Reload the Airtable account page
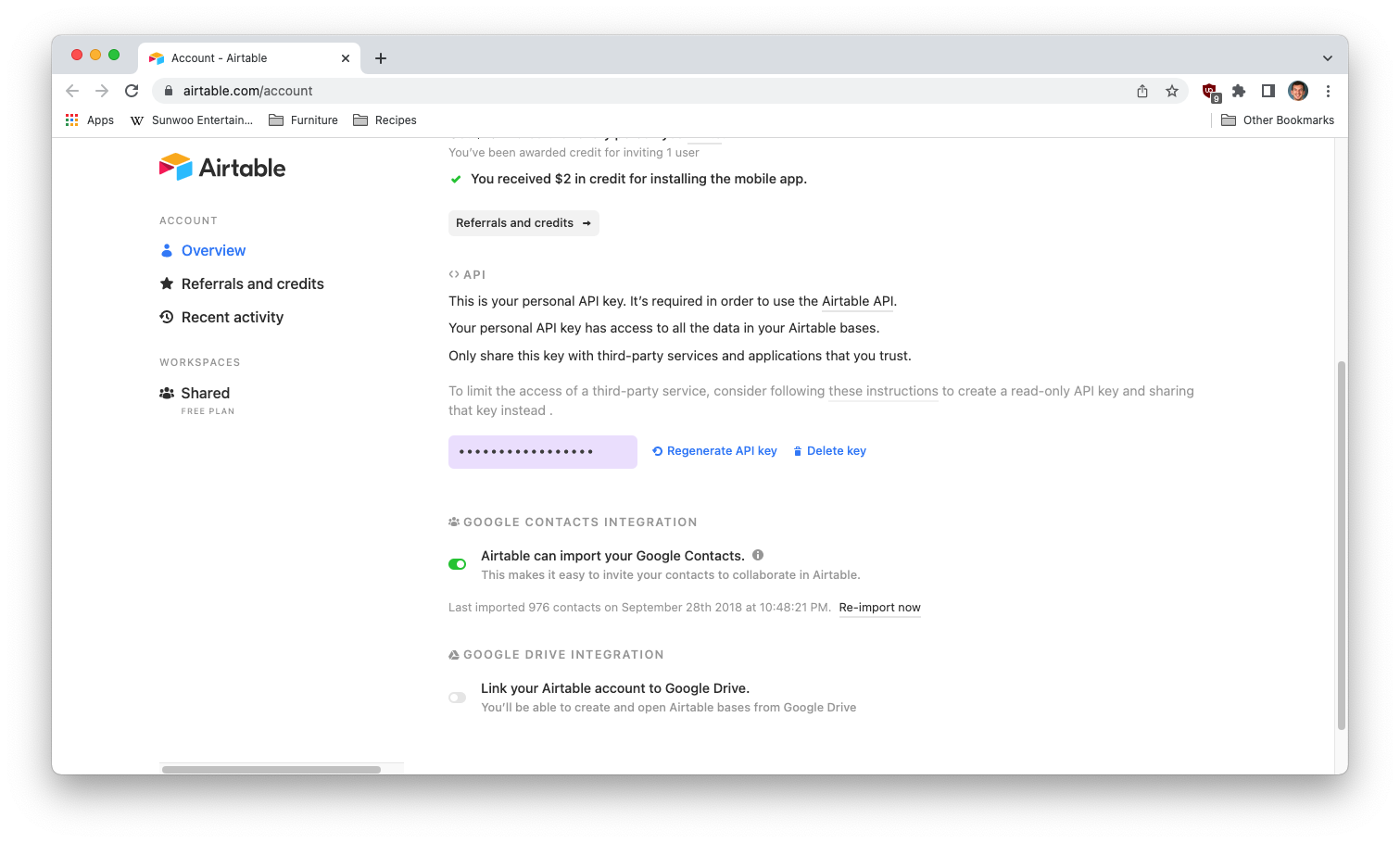The image size is (1400, 843). [x=132, y=91]
